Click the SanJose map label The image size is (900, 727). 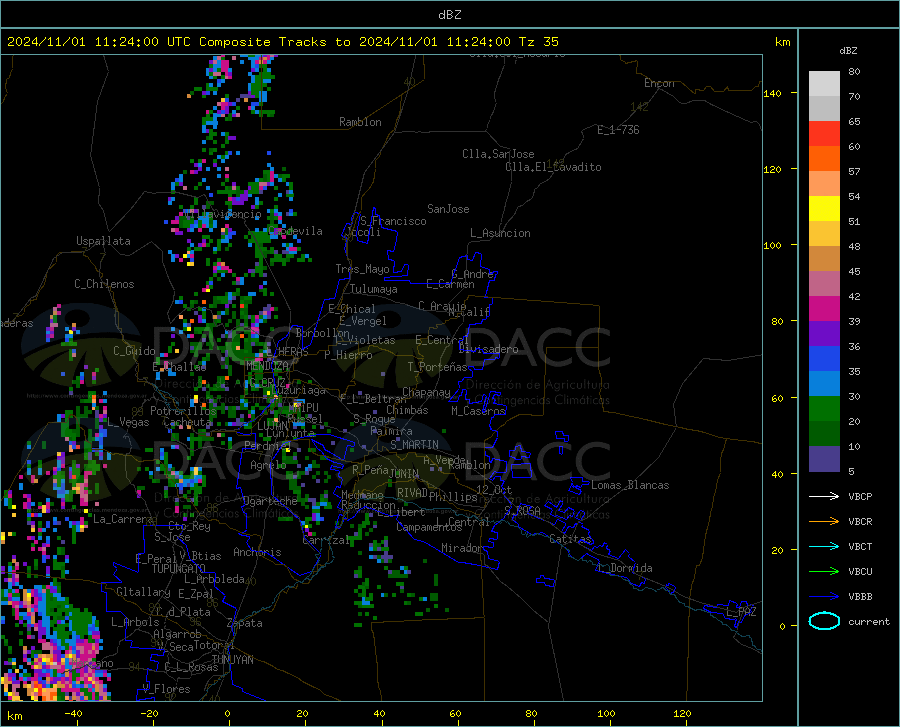(448, 209)
